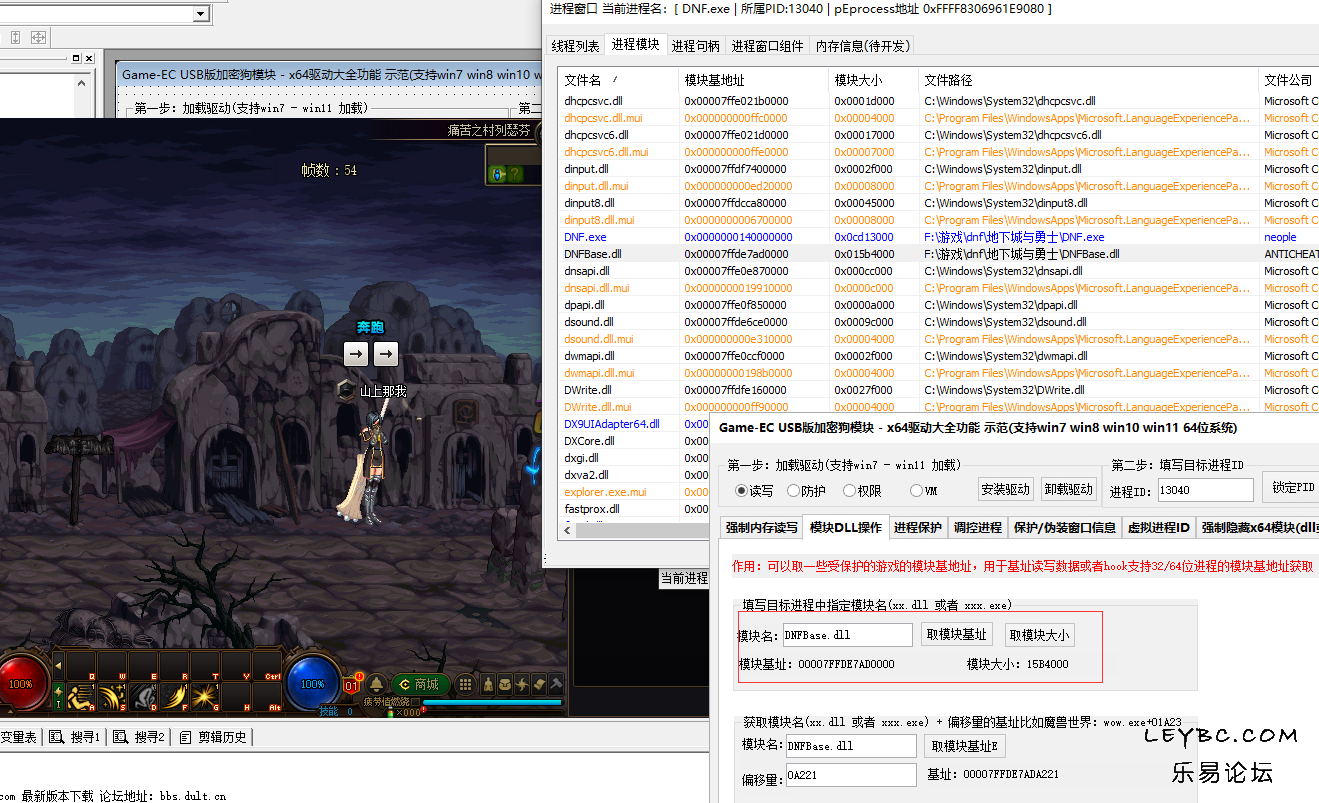Click the 取模块基址 button
This screenshot has height=803, width=1319.
[x=957, y=635]
